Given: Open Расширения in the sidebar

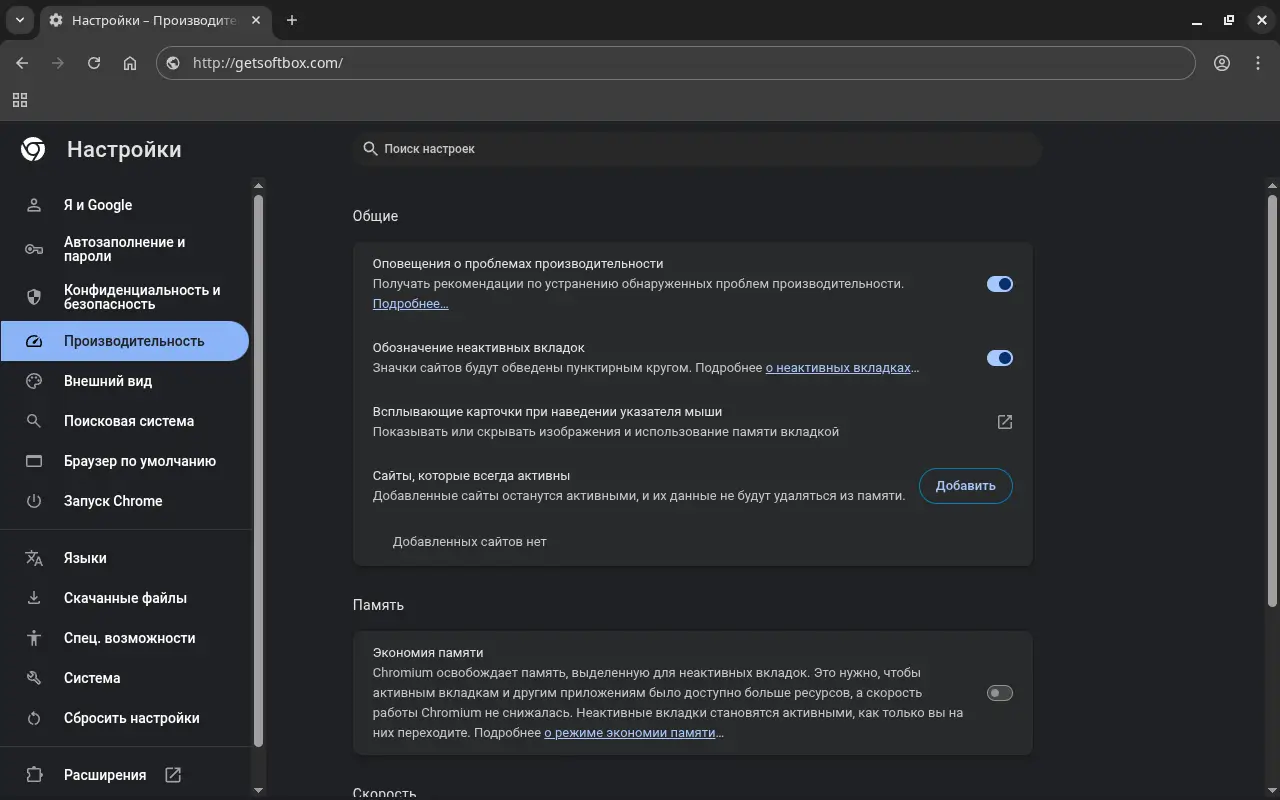Looking at the screenshot, I should [105, 775].
